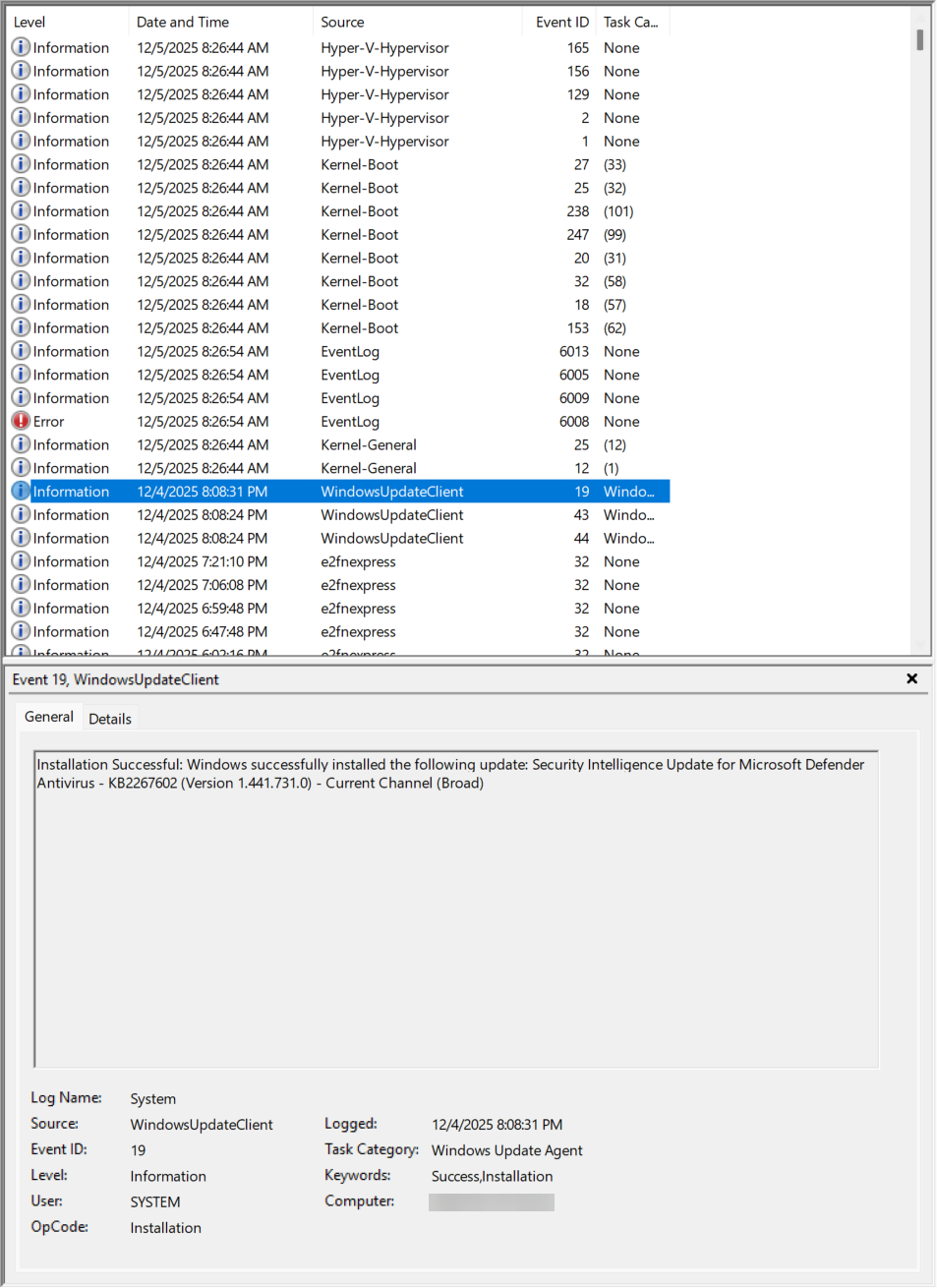The image size is (937, 1288).
Task: Select the e2fnexpress event logged at 7:21:10 PM
Action: pyautogui.click(x=295, y=561)
